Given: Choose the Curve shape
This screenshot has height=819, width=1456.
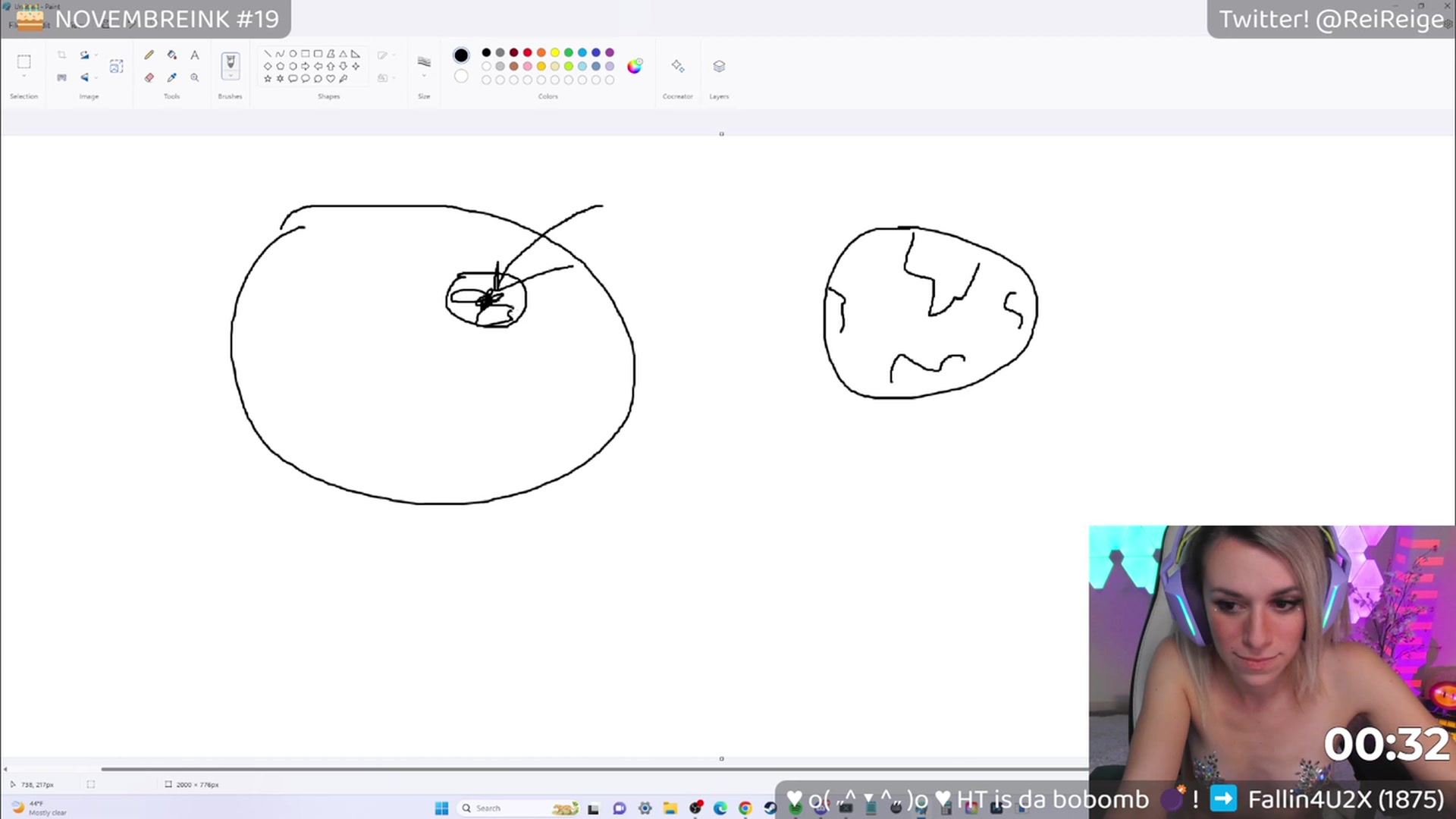Looking at the screenshot, I should (x=280, y=54).
